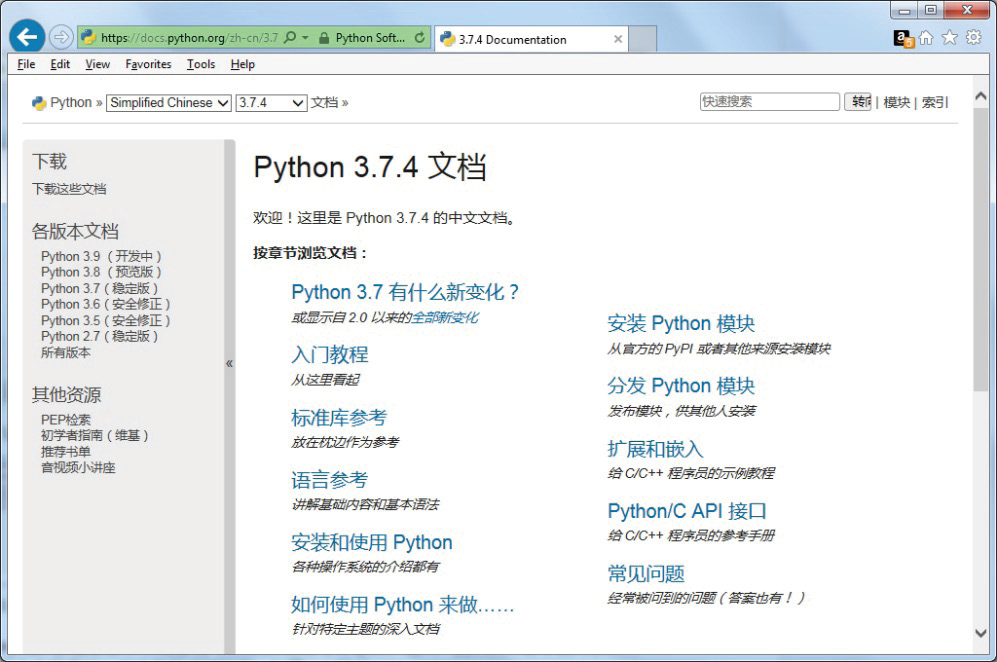Open the Favorites menu
This screenshot has width=997, height=662.
pos(148,64)
